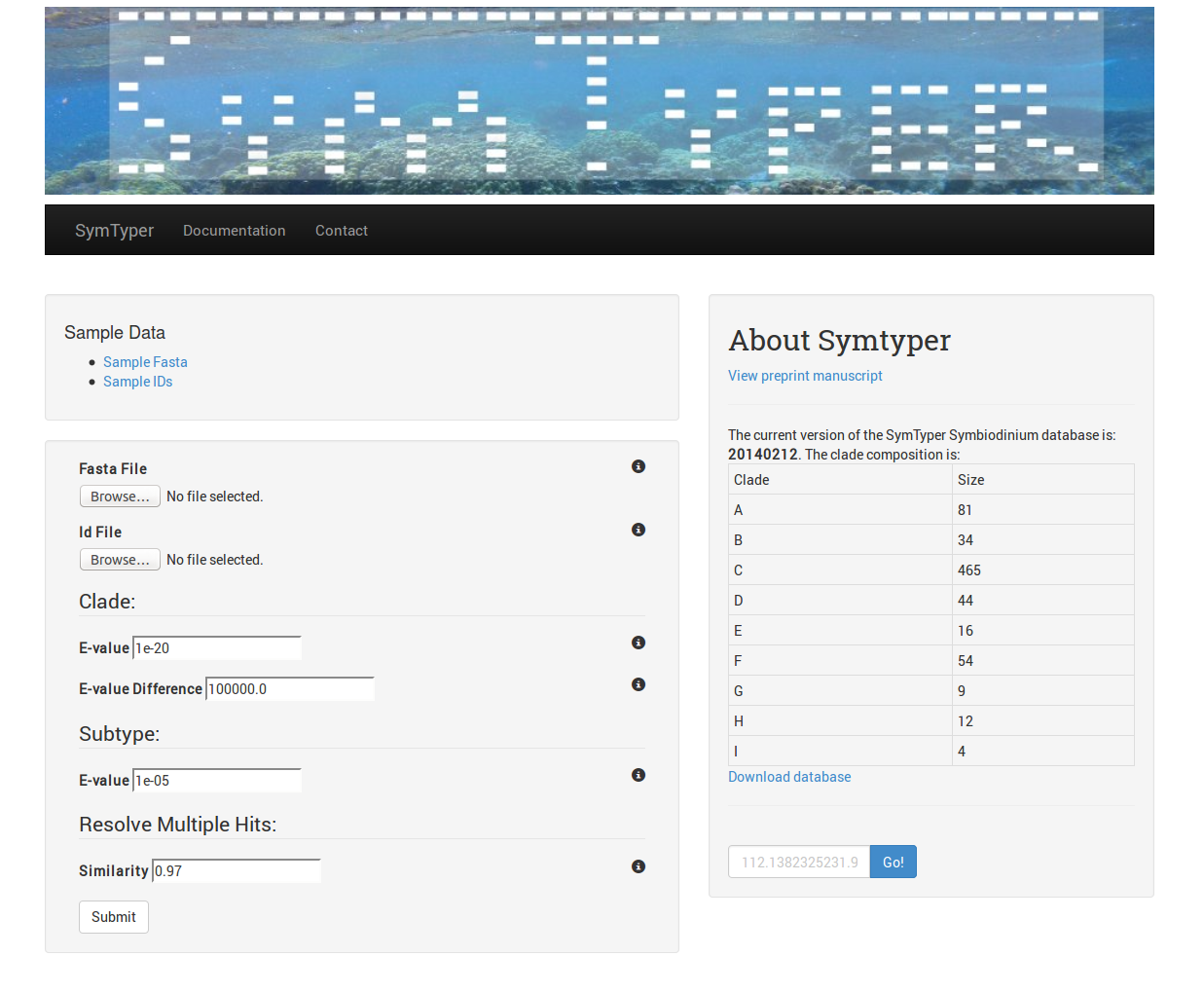The image size is (1204, 993).
Task: Click the Clade E-value info icon
Action: (x=638, y=643)
